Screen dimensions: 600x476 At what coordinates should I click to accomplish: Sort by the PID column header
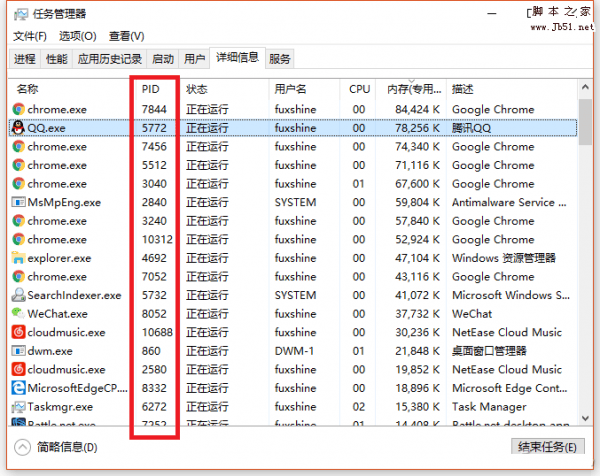(150, 89)
